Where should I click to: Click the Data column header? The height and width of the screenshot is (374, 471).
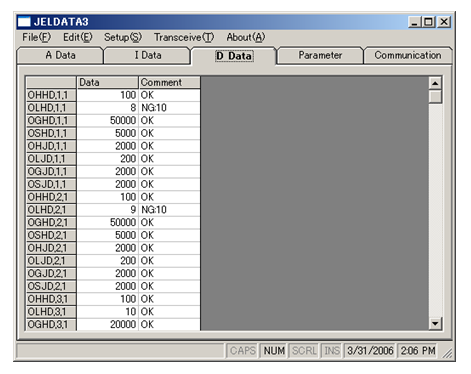tap(108, 82)
